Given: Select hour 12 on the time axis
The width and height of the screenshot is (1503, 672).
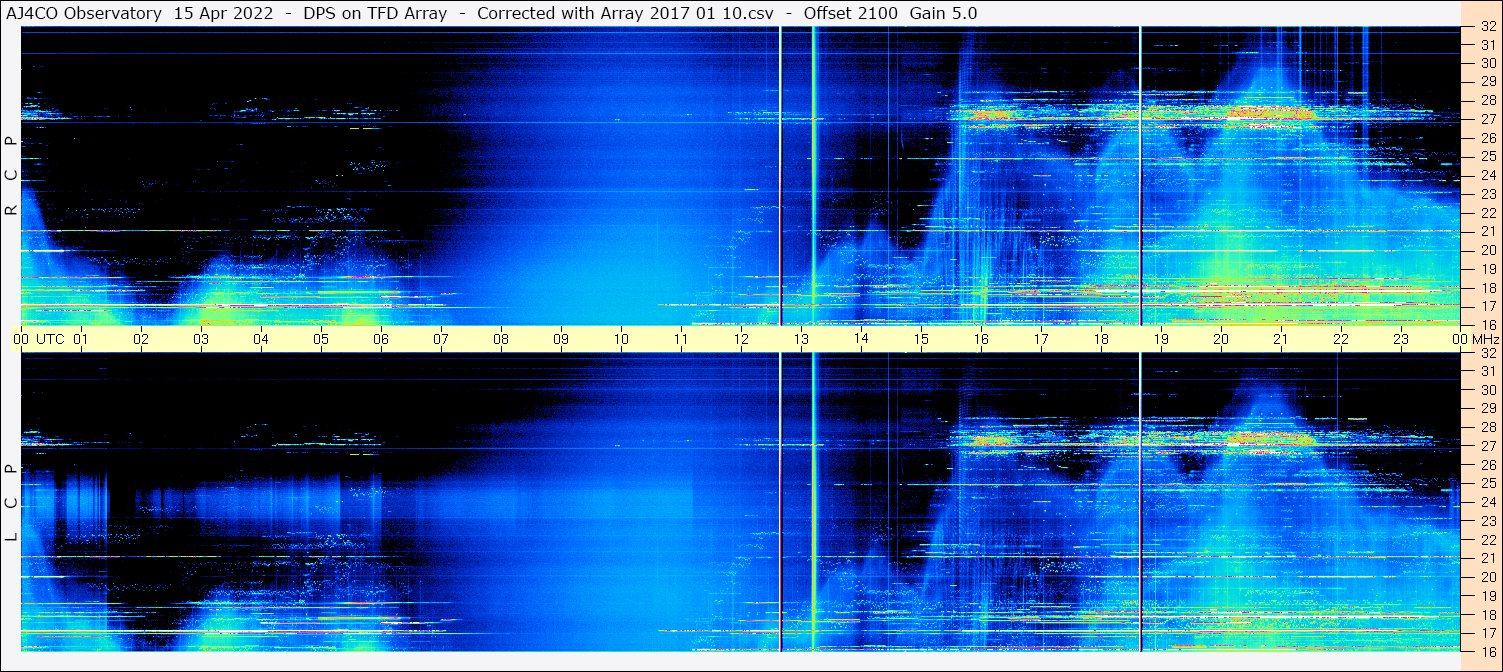Looking at the screenshot, I should (x=741, y=339).
